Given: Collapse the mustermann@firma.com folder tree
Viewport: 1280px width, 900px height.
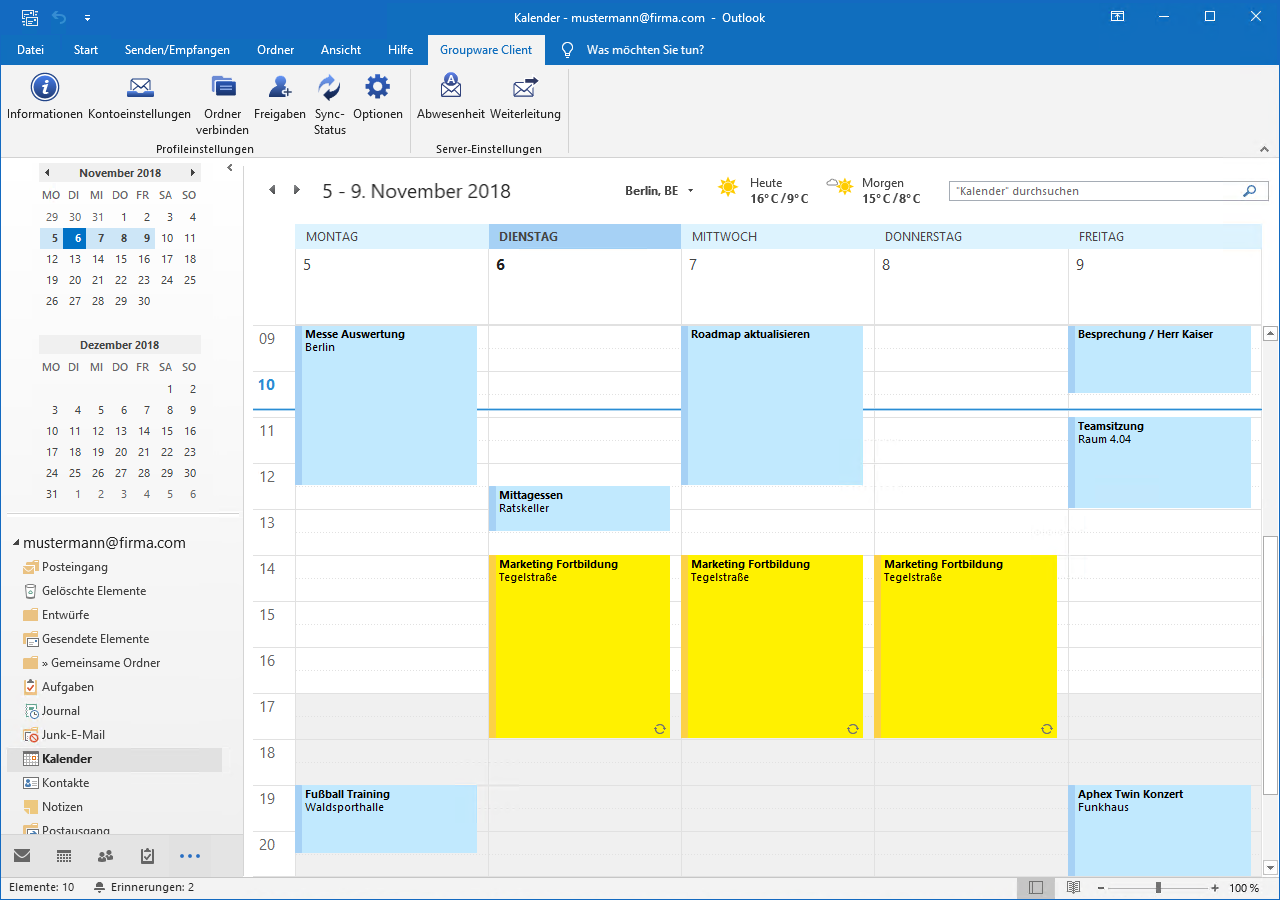Looking at the screenshot, I should click(x=16, y=544).
